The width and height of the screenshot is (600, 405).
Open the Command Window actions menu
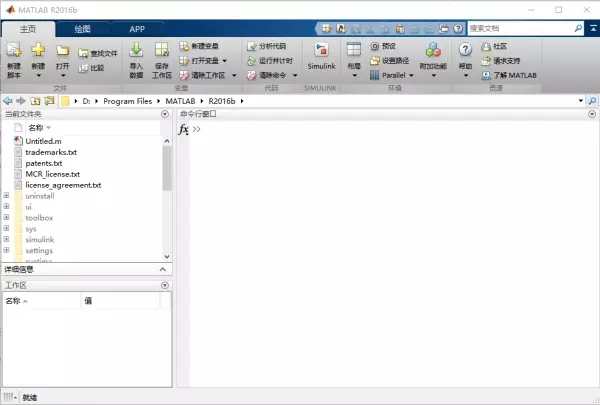(x=592, y=114)
